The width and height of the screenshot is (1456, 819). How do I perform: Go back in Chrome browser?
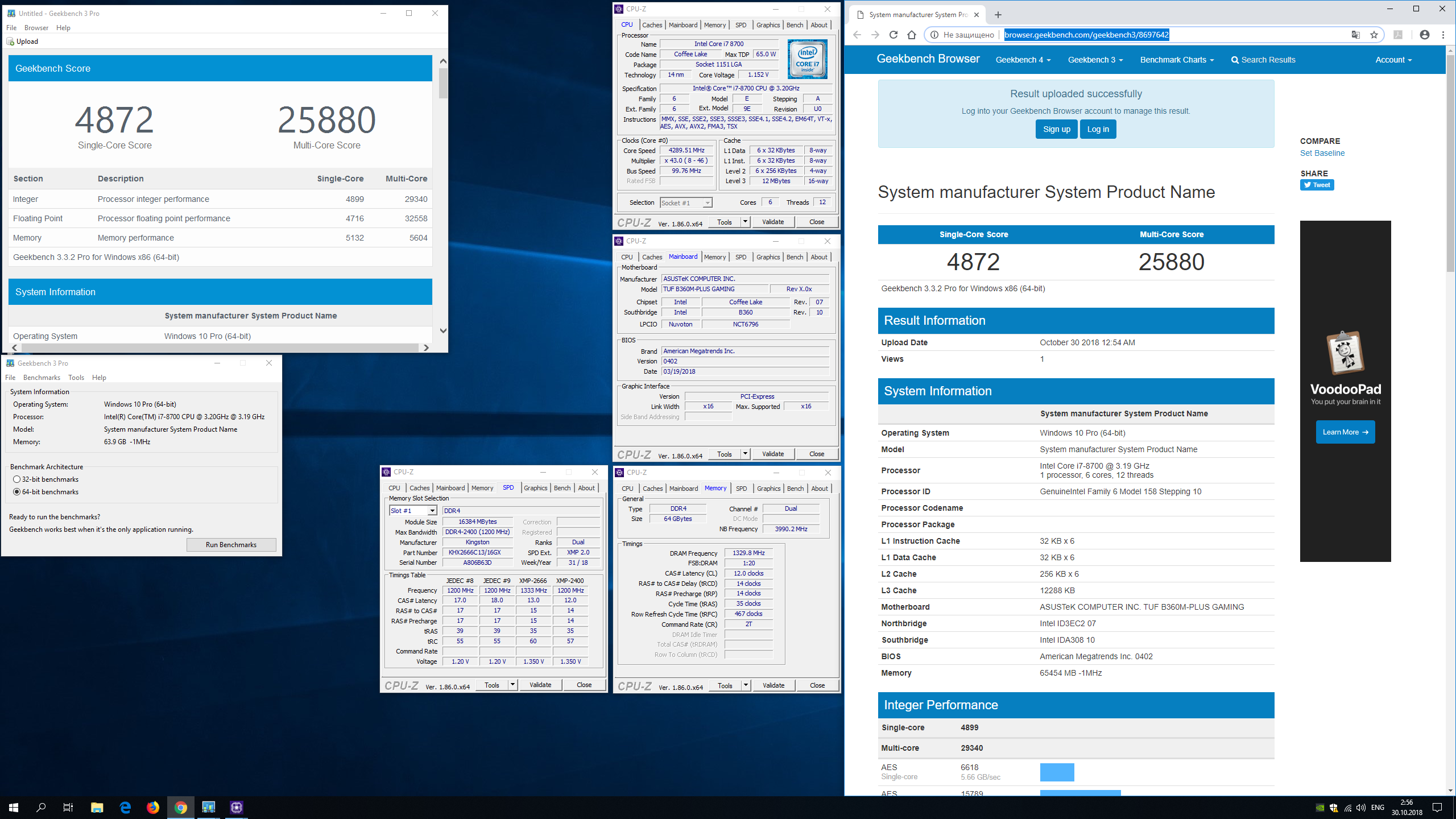pyautogui.click(x=857, y=35)
